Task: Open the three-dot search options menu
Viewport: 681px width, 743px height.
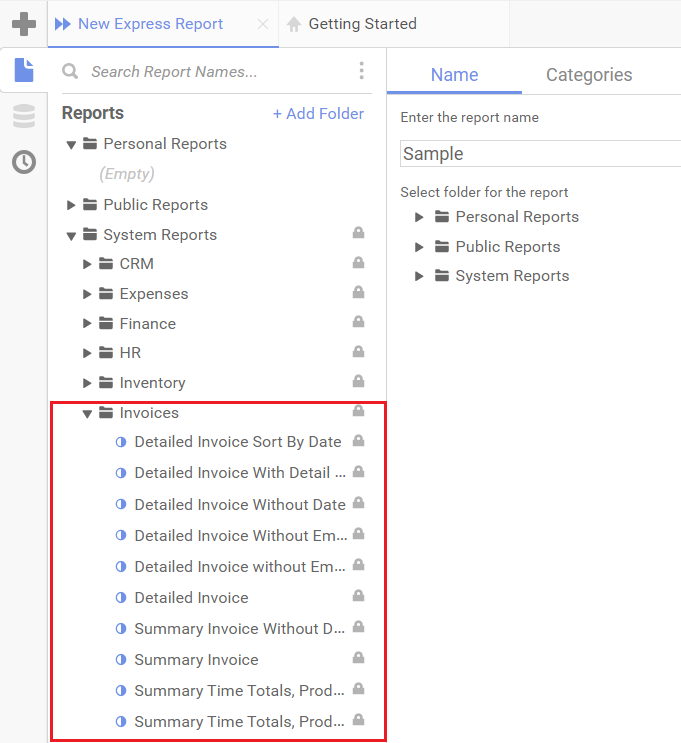Action: [x=362, y=71]
